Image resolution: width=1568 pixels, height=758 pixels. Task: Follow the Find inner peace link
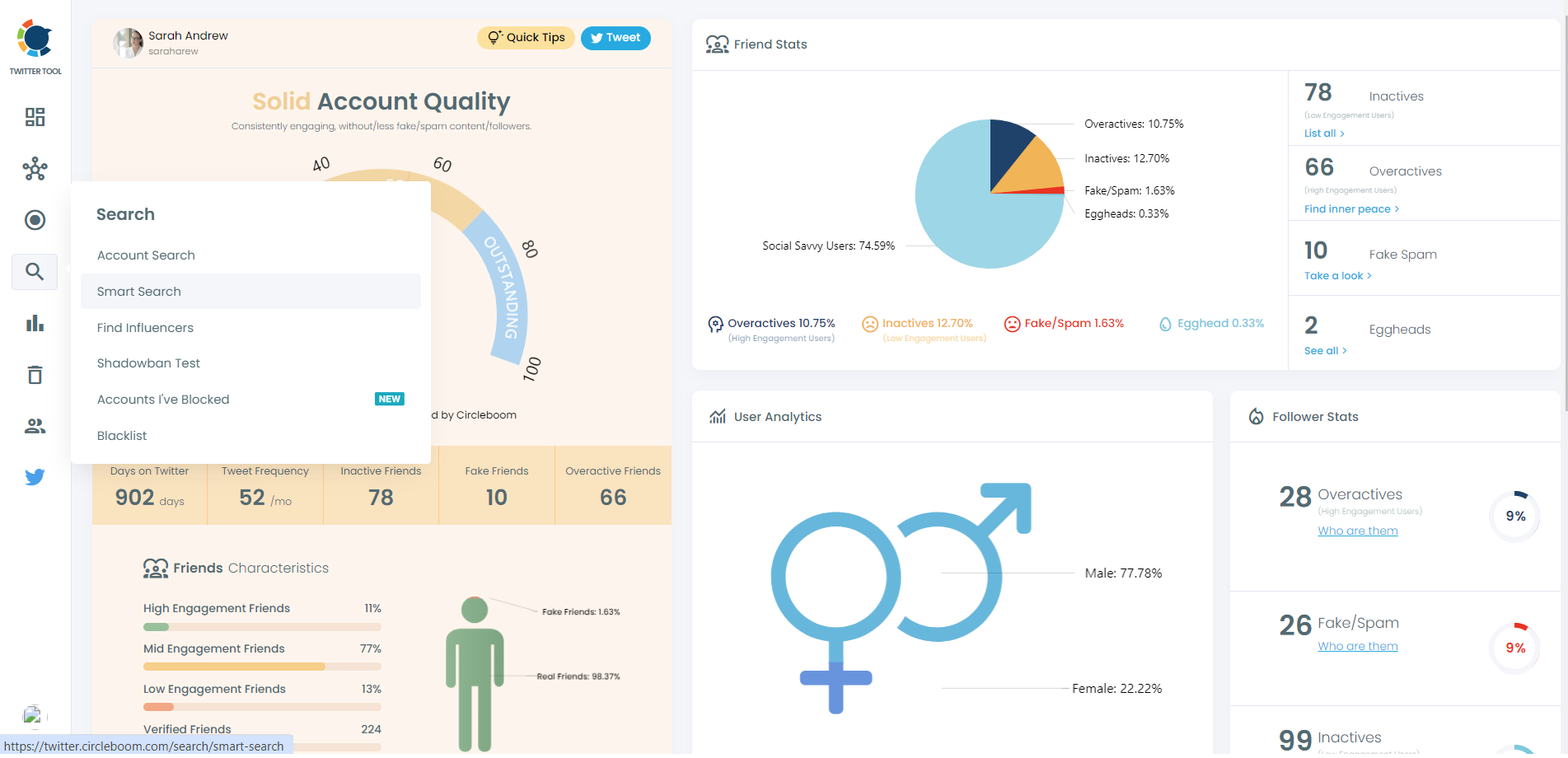(x=1350, y=209)
